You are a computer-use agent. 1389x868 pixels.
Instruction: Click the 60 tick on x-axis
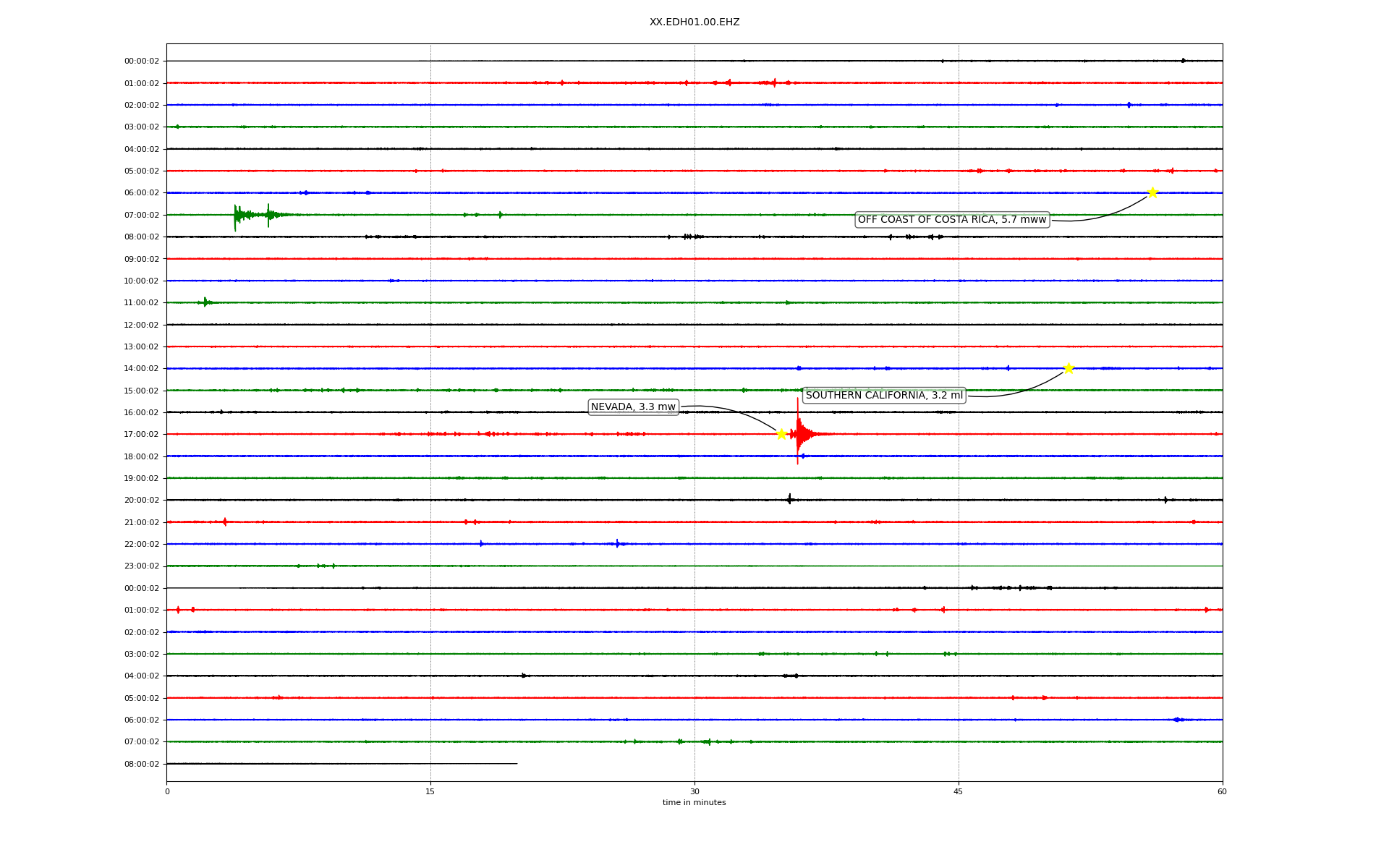[1222, 792]
